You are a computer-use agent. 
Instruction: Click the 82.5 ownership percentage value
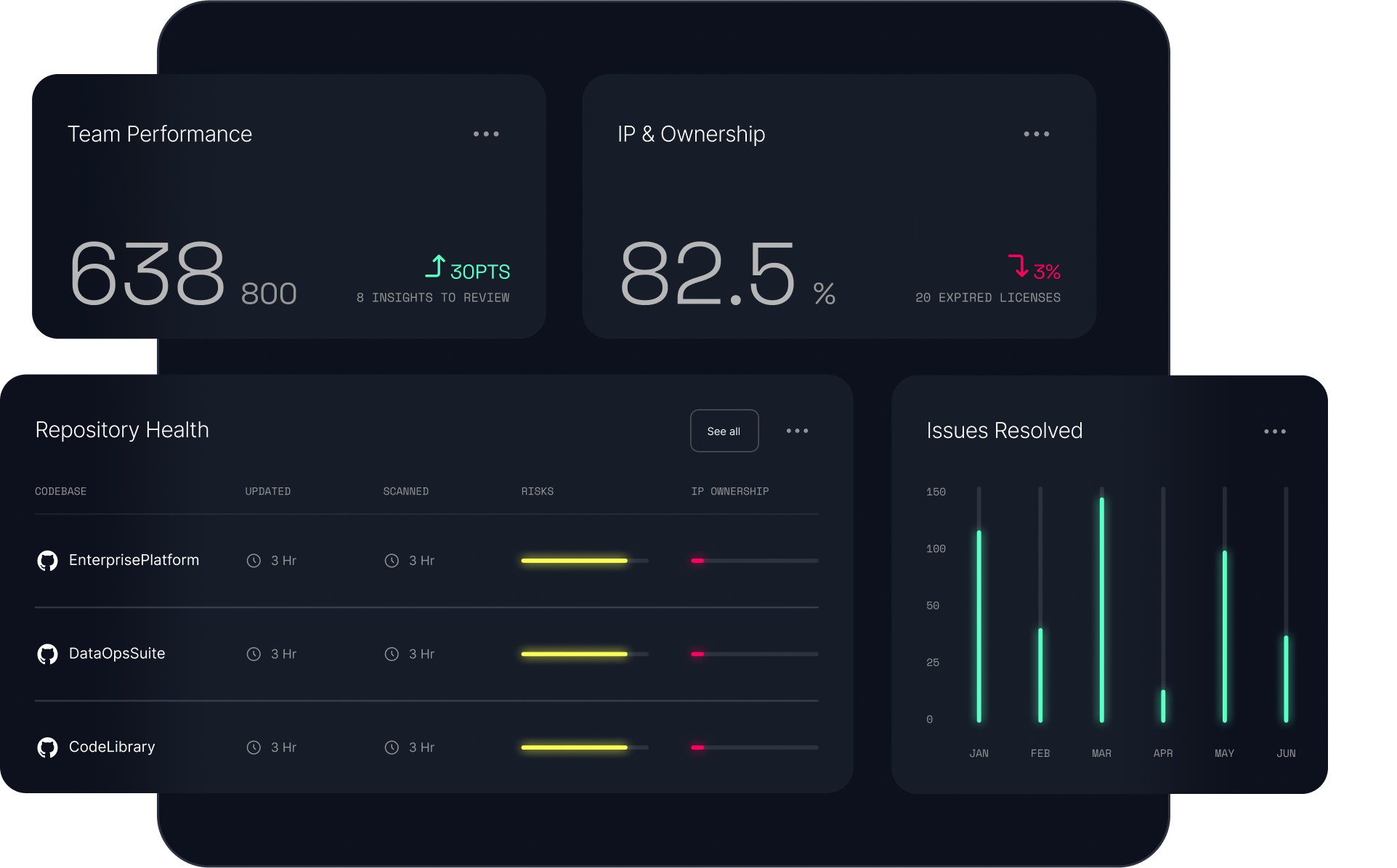click(x=708, y=274)
